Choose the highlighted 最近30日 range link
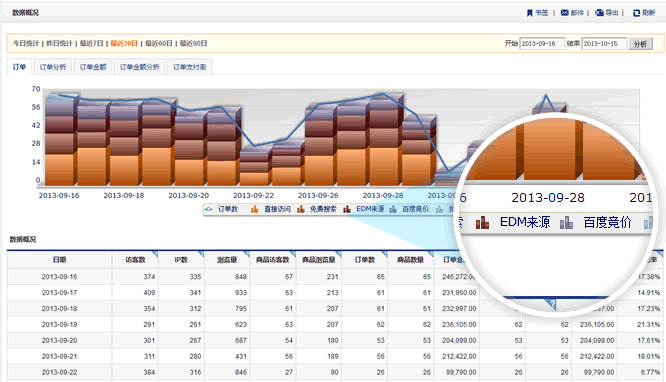Screen dimensions: 666x382 tap(124, 43)
